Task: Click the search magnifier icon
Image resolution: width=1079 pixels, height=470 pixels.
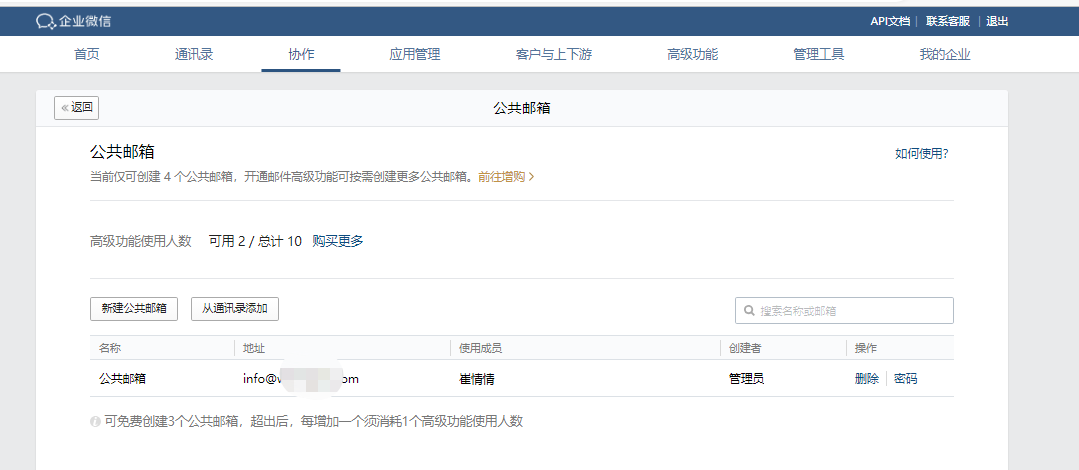Action: 748,311
